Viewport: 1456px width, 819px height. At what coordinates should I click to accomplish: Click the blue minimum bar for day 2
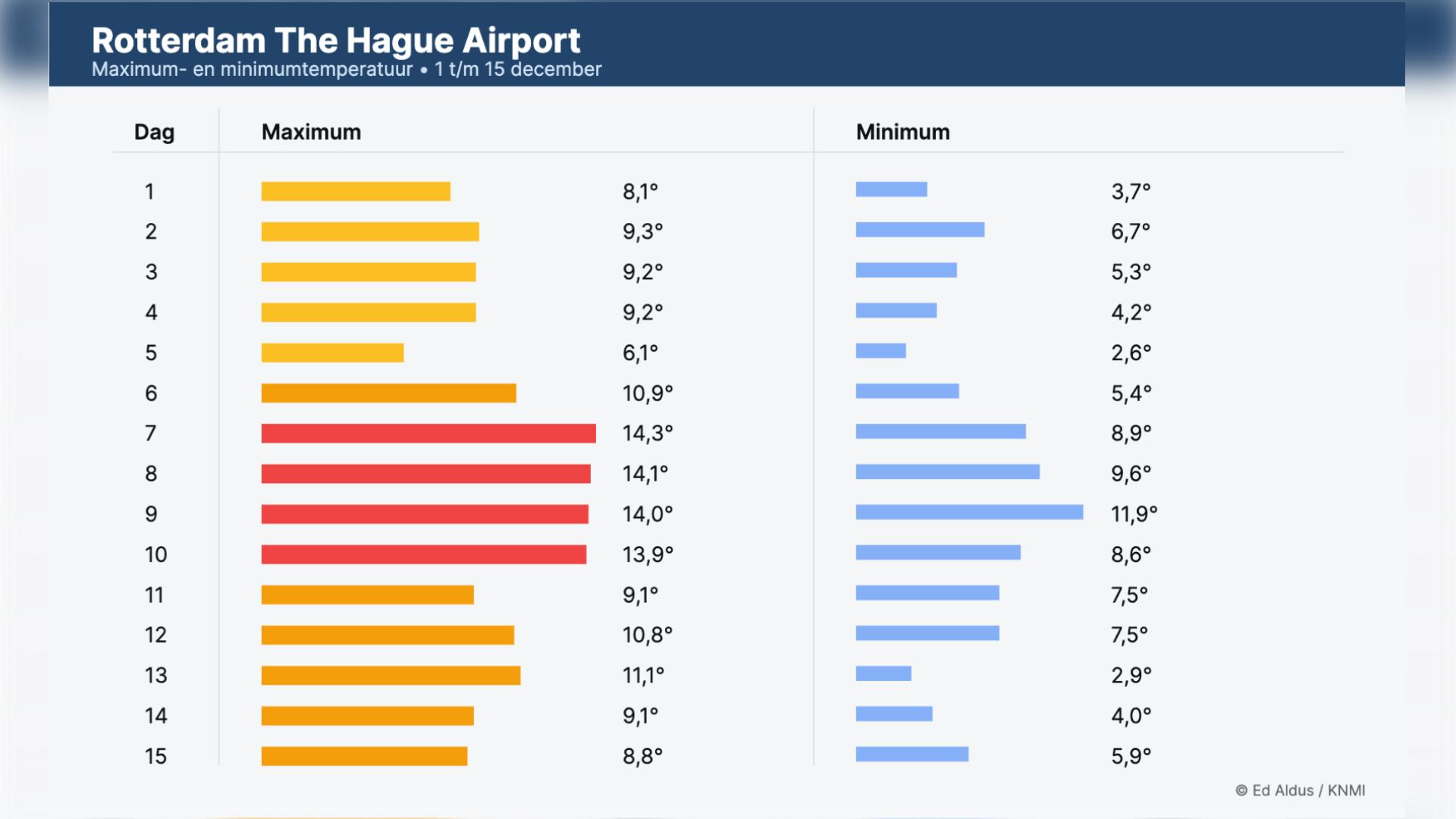tap(920, 230)
